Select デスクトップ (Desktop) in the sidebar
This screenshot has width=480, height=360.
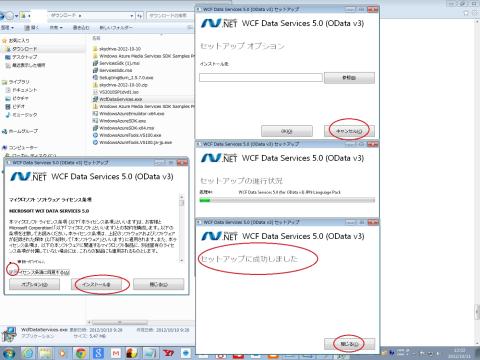(x=25, y=57)
